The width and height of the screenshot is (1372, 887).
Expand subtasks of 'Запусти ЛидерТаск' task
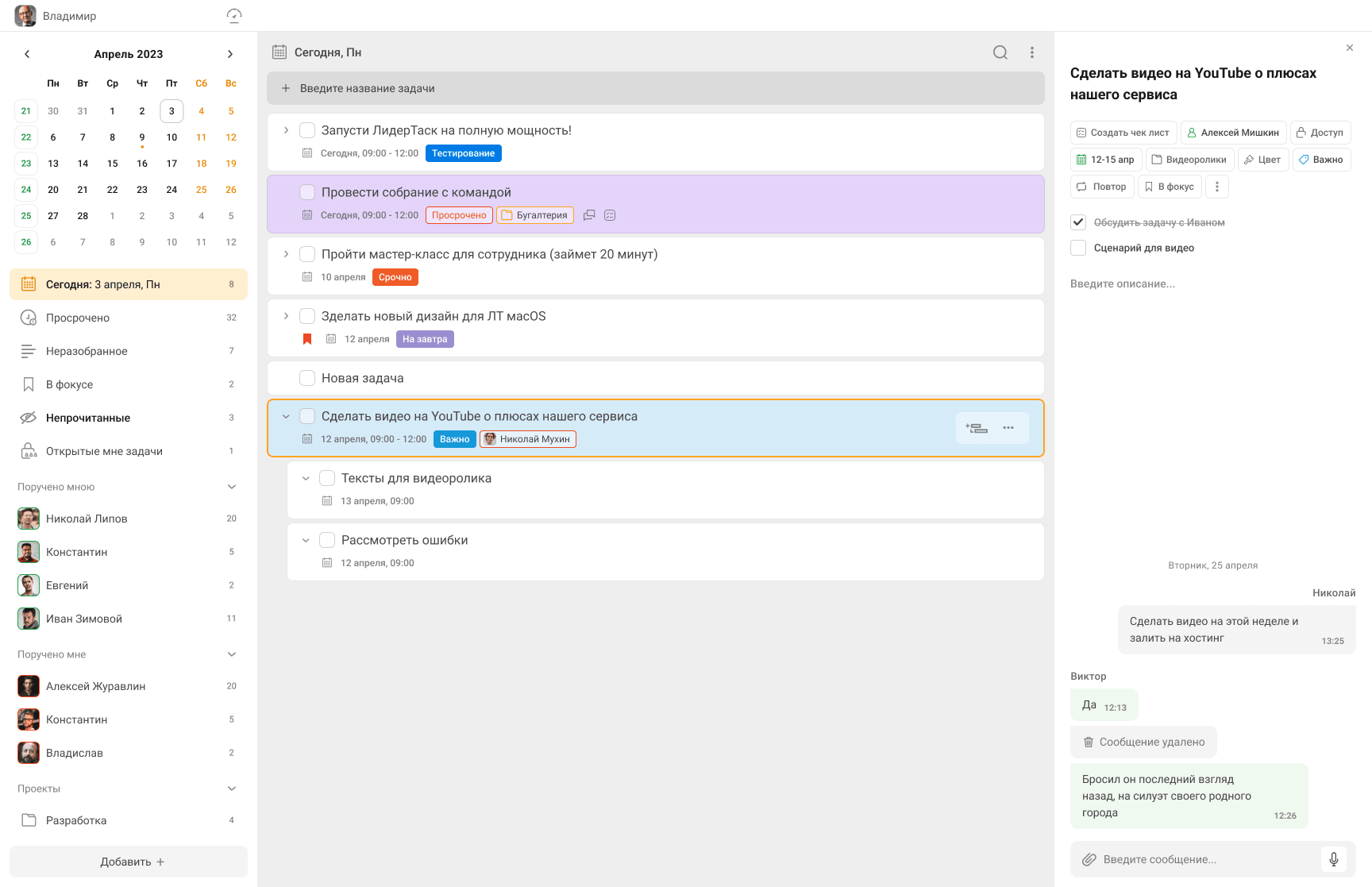(x=286, y=130)
